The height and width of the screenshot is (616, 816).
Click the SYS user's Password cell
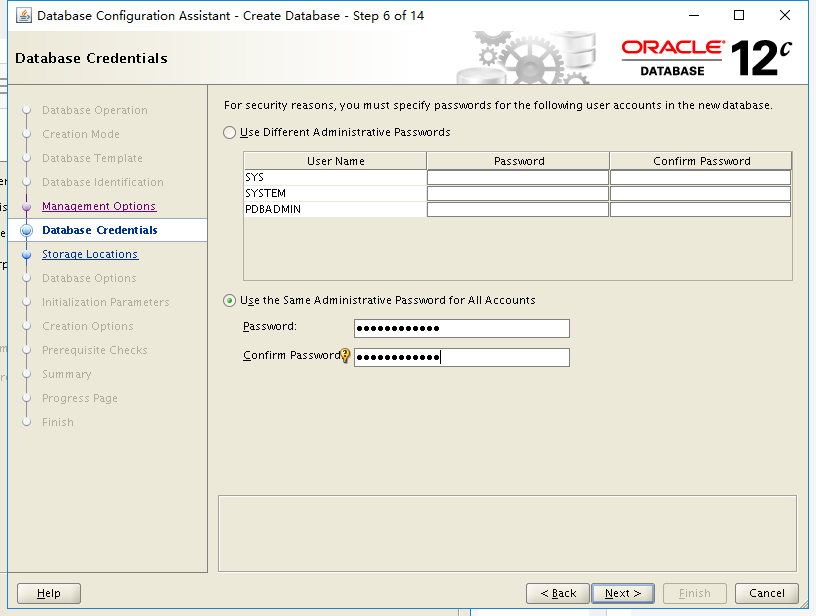coord(517,177)
